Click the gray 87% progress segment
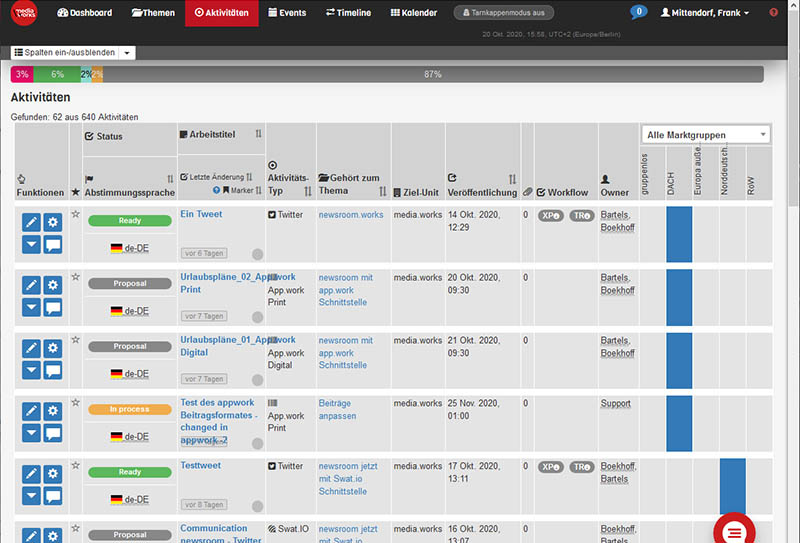 pyautogui.click(x=433, y=75)
